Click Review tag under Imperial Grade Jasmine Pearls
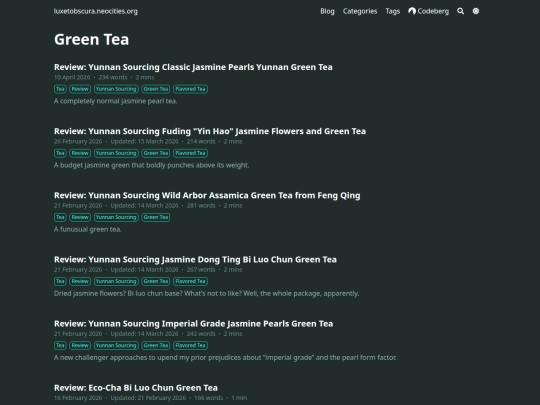This screenshot has height=405, width=540. coord(80,345)
